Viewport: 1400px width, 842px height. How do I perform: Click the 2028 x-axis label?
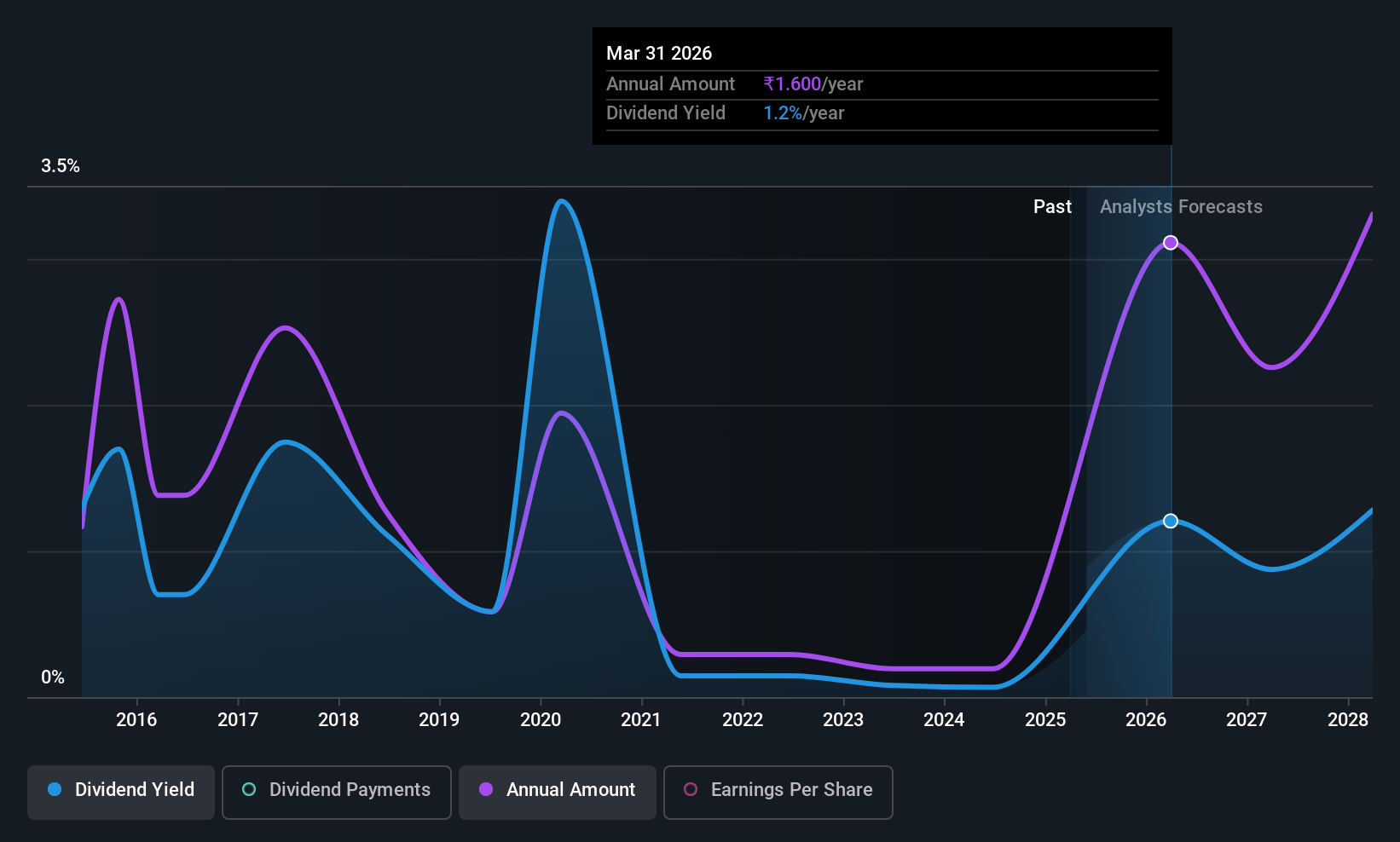click(1348, 720)
